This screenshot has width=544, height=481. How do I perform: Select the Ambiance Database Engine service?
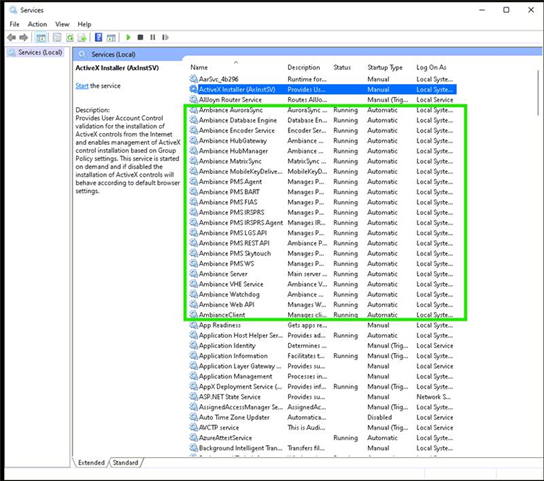point(323,120)
